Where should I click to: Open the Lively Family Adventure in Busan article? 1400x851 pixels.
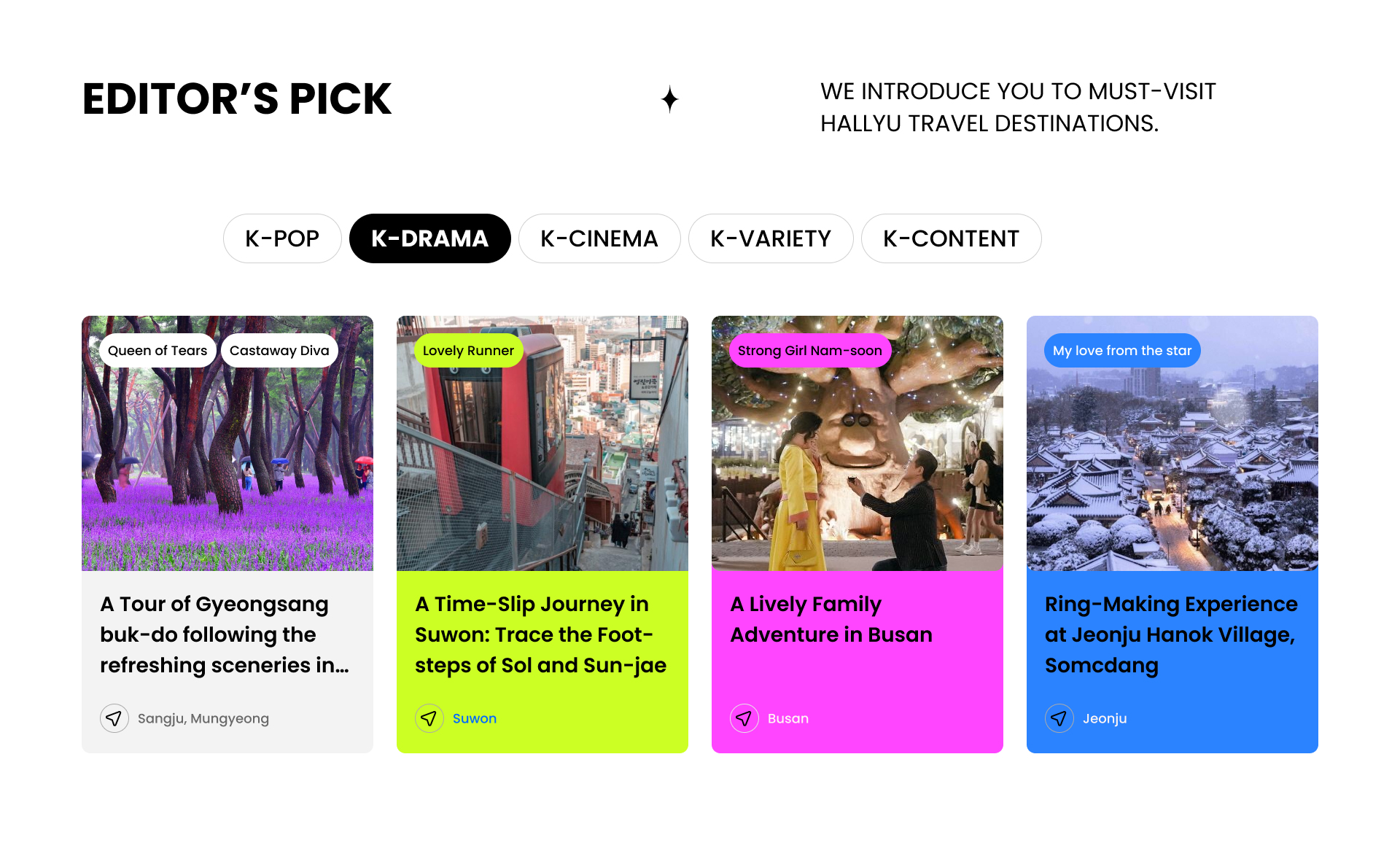click(x=831, y=619)
